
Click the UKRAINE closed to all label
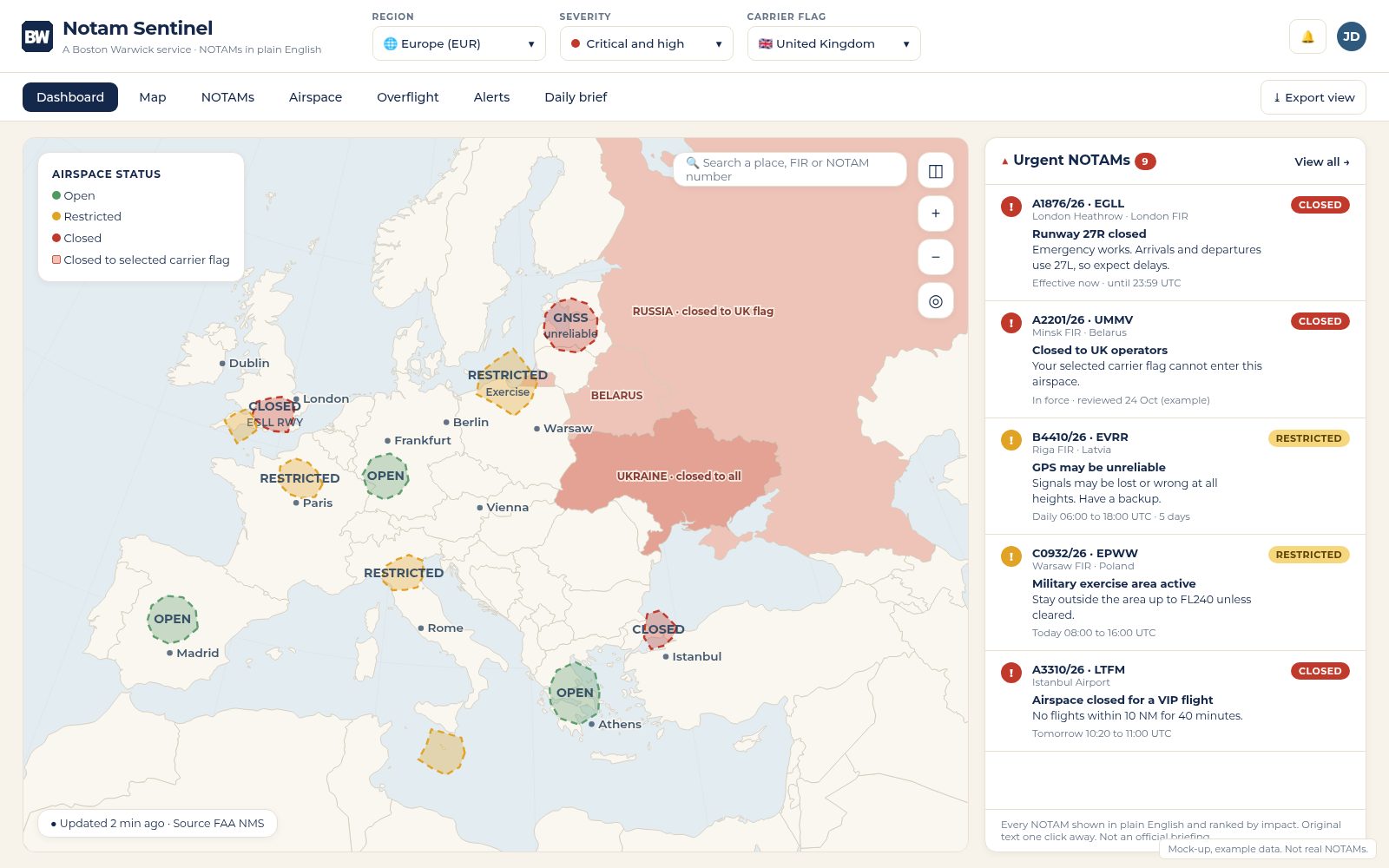(x=679, y=476)
